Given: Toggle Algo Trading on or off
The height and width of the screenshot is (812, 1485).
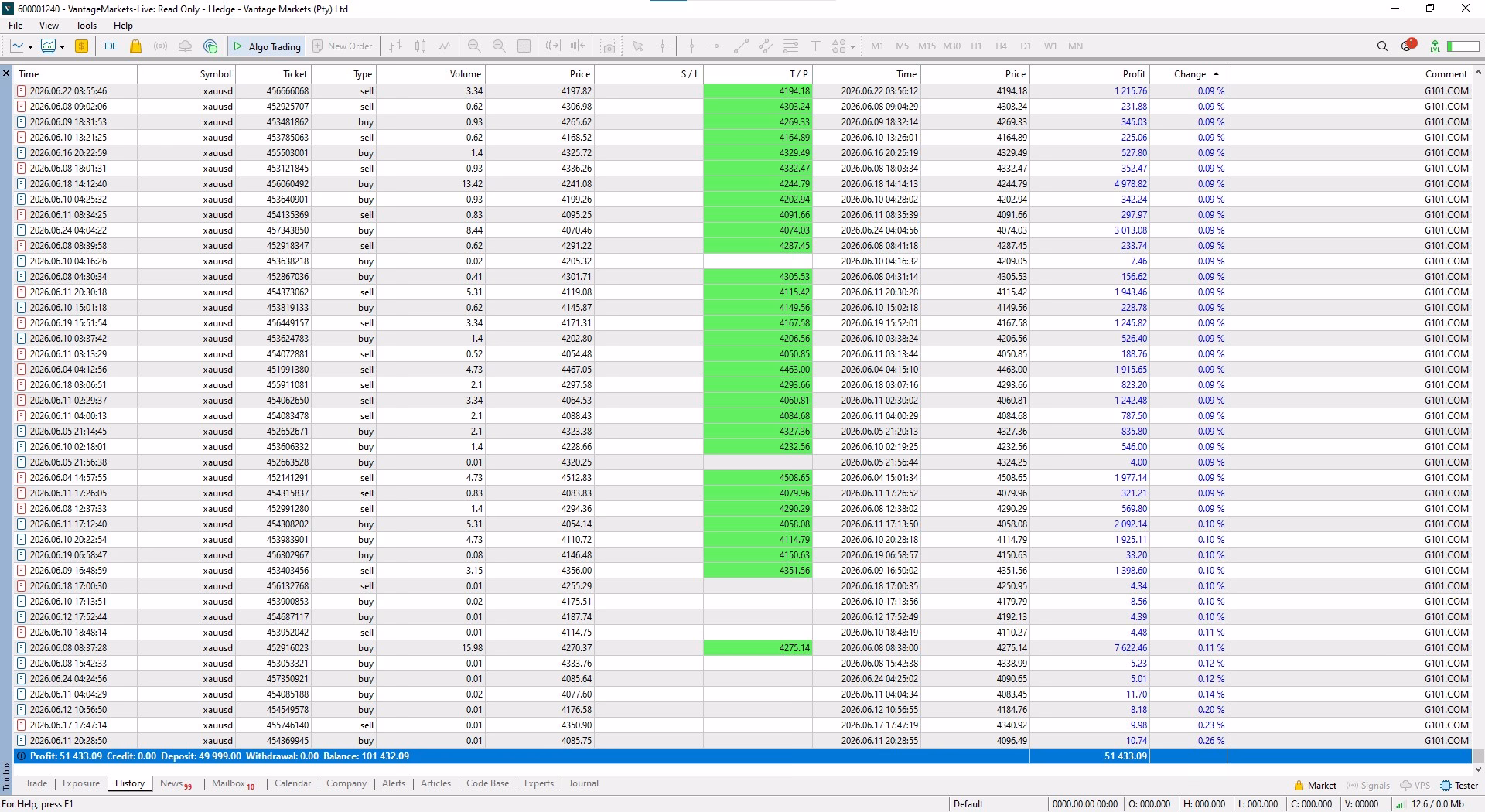Looking at the screenshot, I should coord(267,46).
